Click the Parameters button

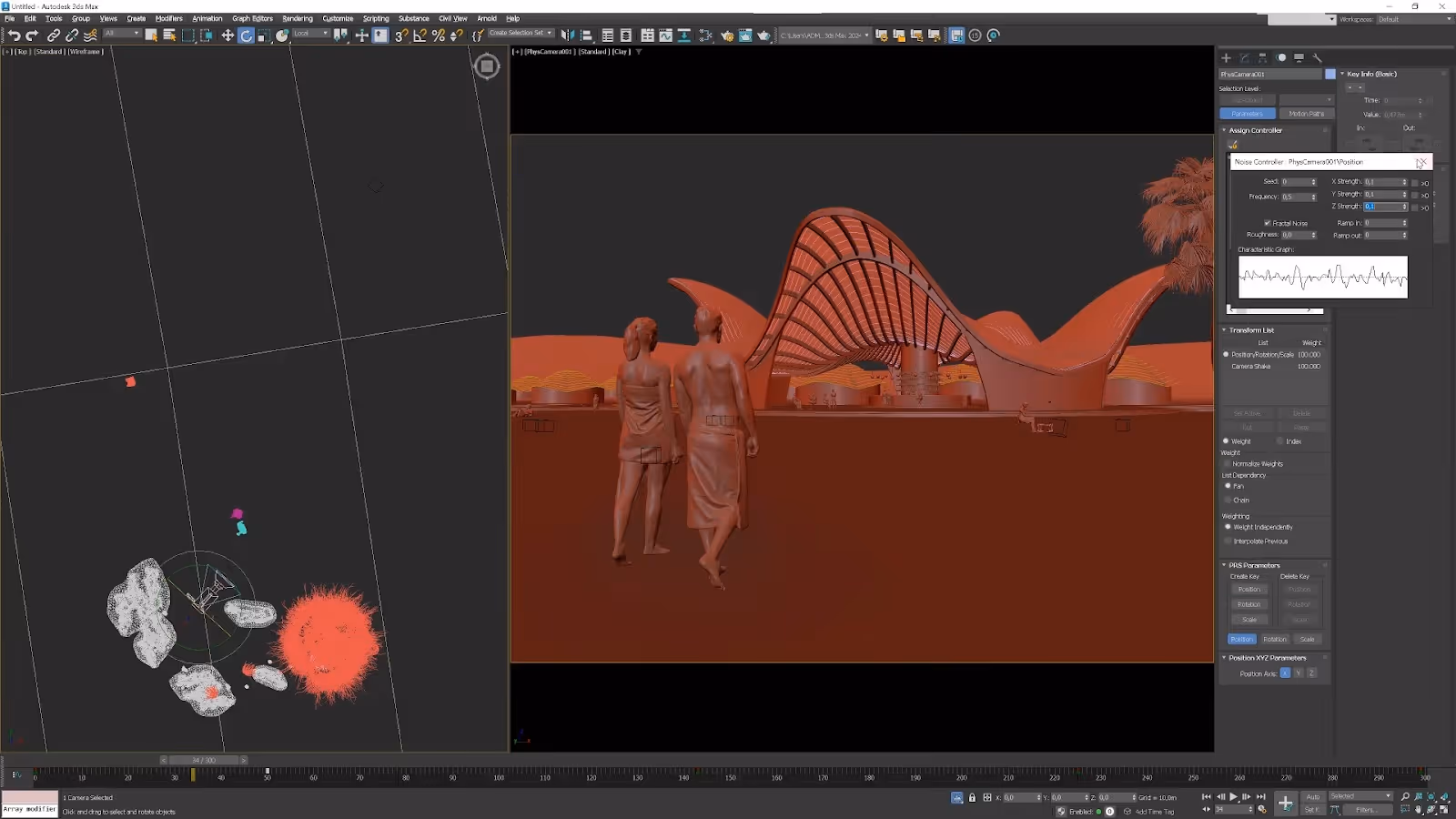1247,114
